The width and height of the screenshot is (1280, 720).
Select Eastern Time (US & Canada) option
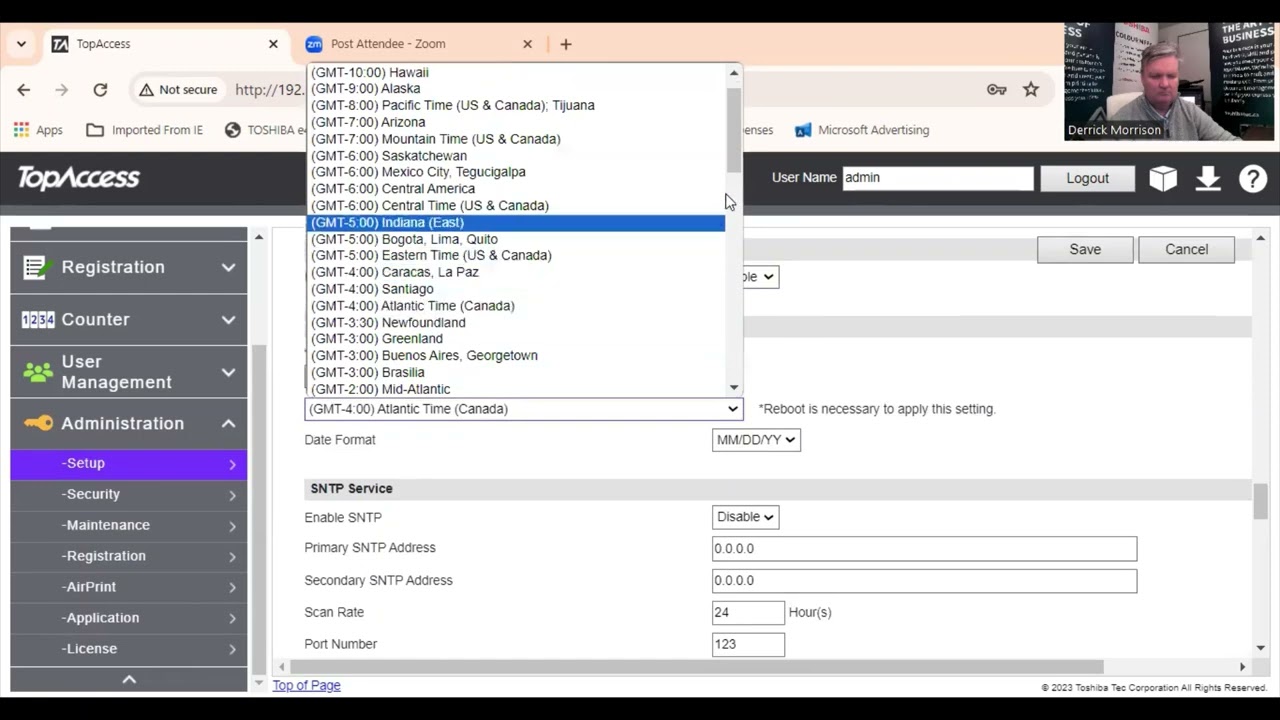(431, 255)
